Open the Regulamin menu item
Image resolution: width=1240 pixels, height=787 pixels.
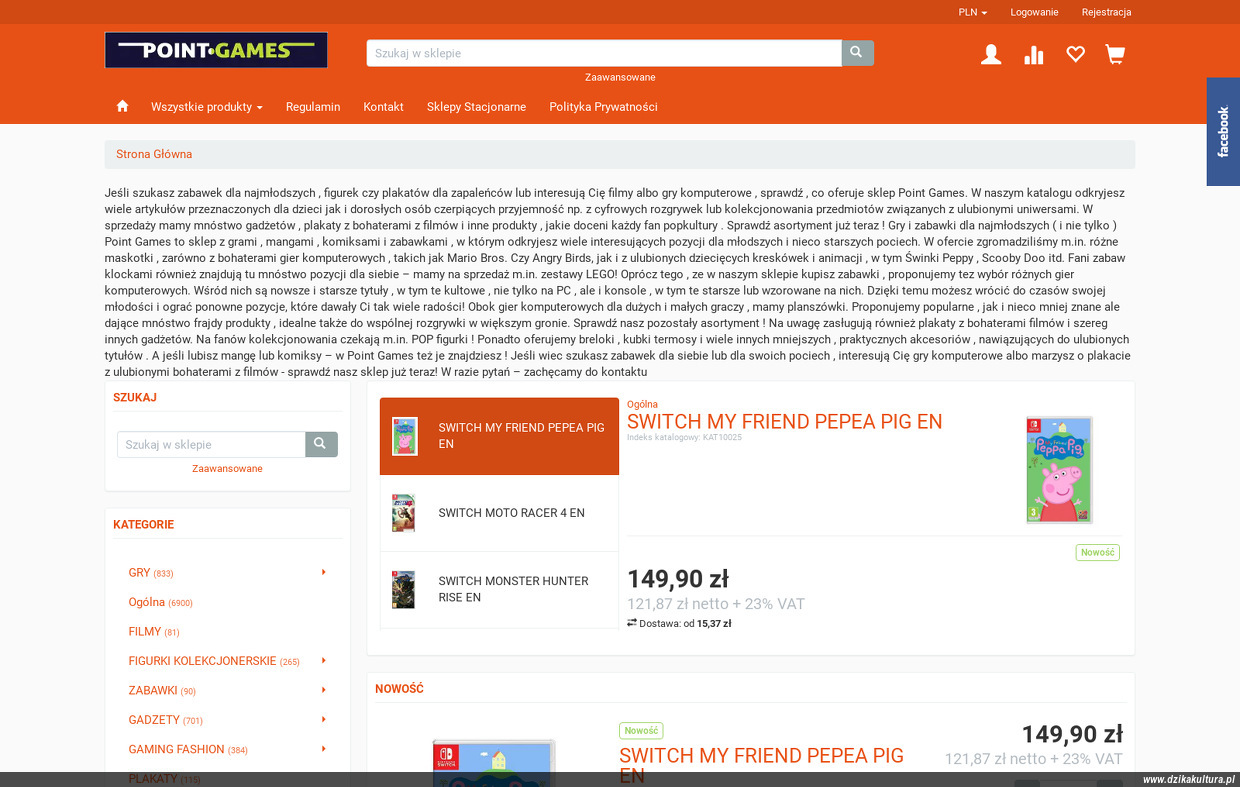[x=313, y=107]
